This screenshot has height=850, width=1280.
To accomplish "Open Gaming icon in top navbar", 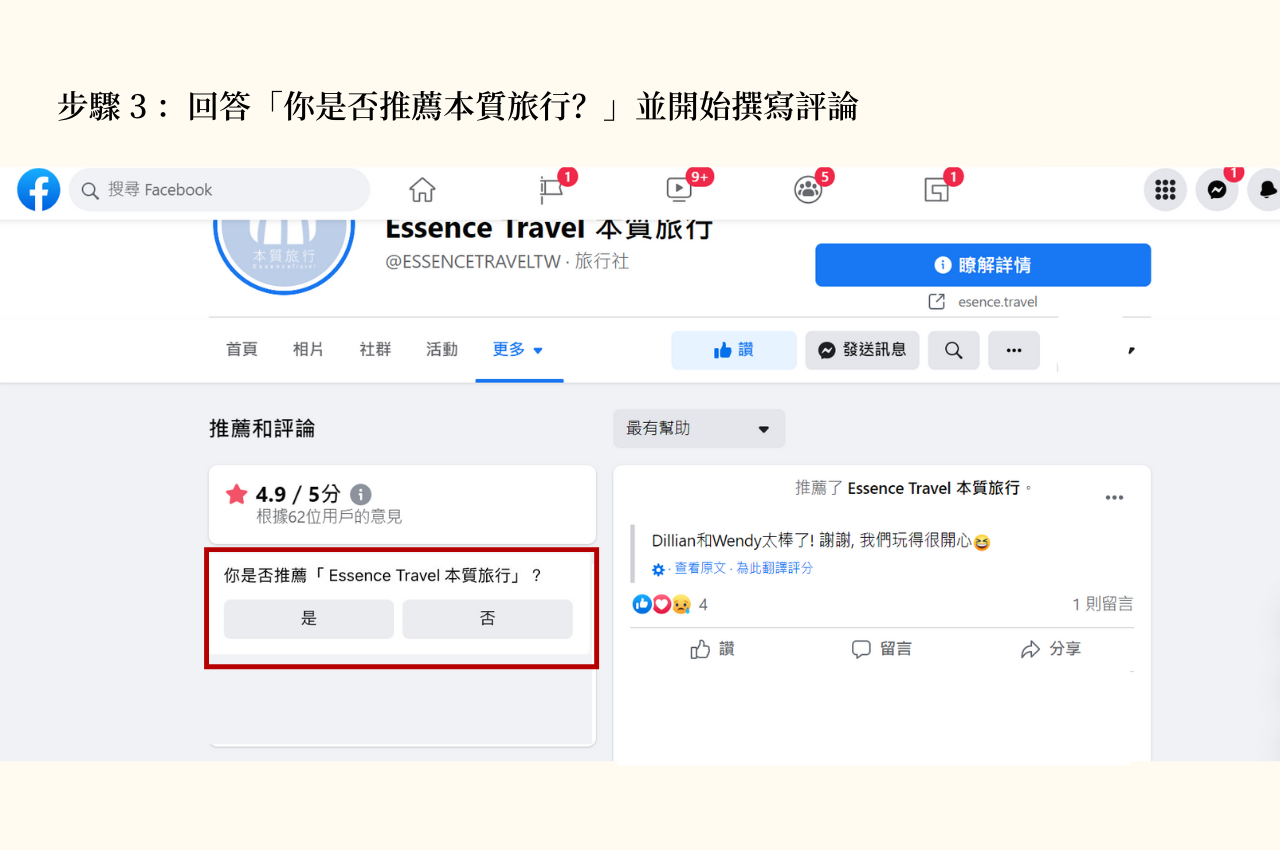I will [937, 190].
